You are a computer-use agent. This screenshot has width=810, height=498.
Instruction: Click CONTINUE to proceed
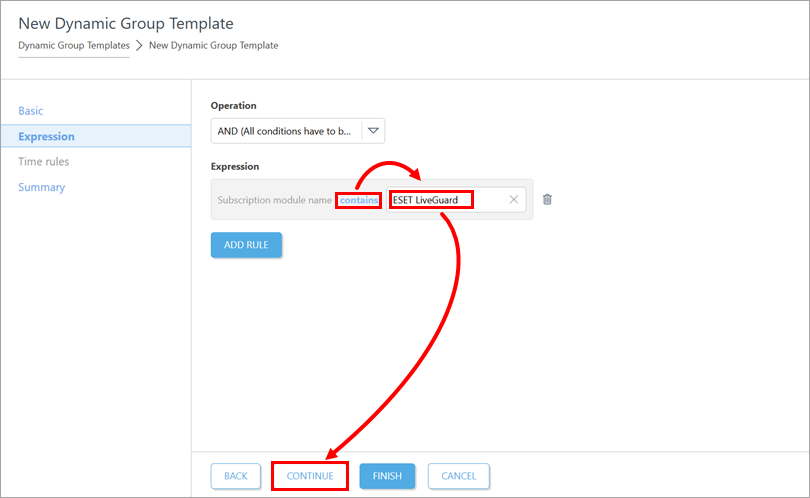[x=310, y=476]
